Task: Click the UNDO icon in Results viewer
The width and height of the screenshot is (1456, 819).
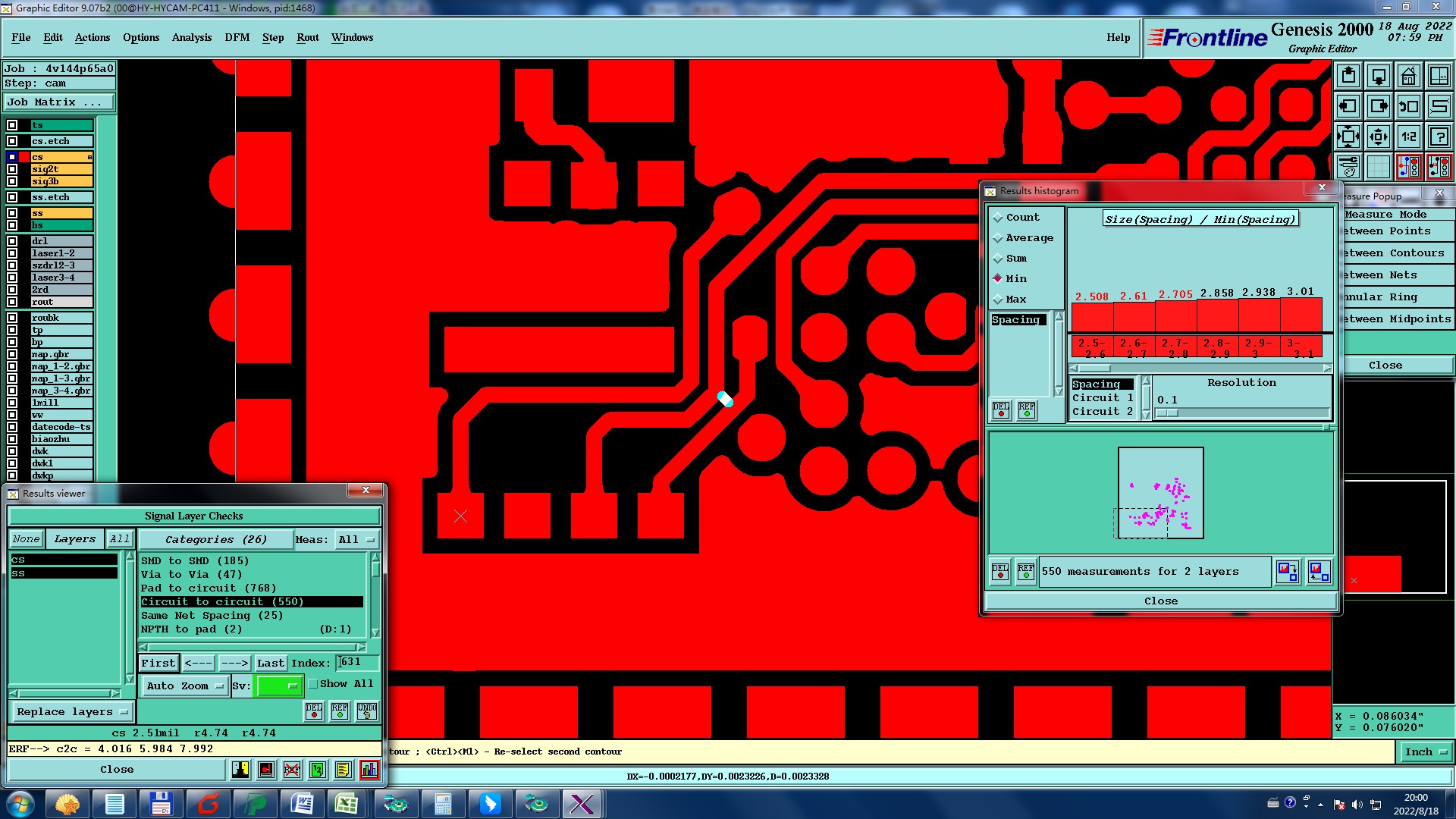Action: pyautogui.click(x=367, y=711)
